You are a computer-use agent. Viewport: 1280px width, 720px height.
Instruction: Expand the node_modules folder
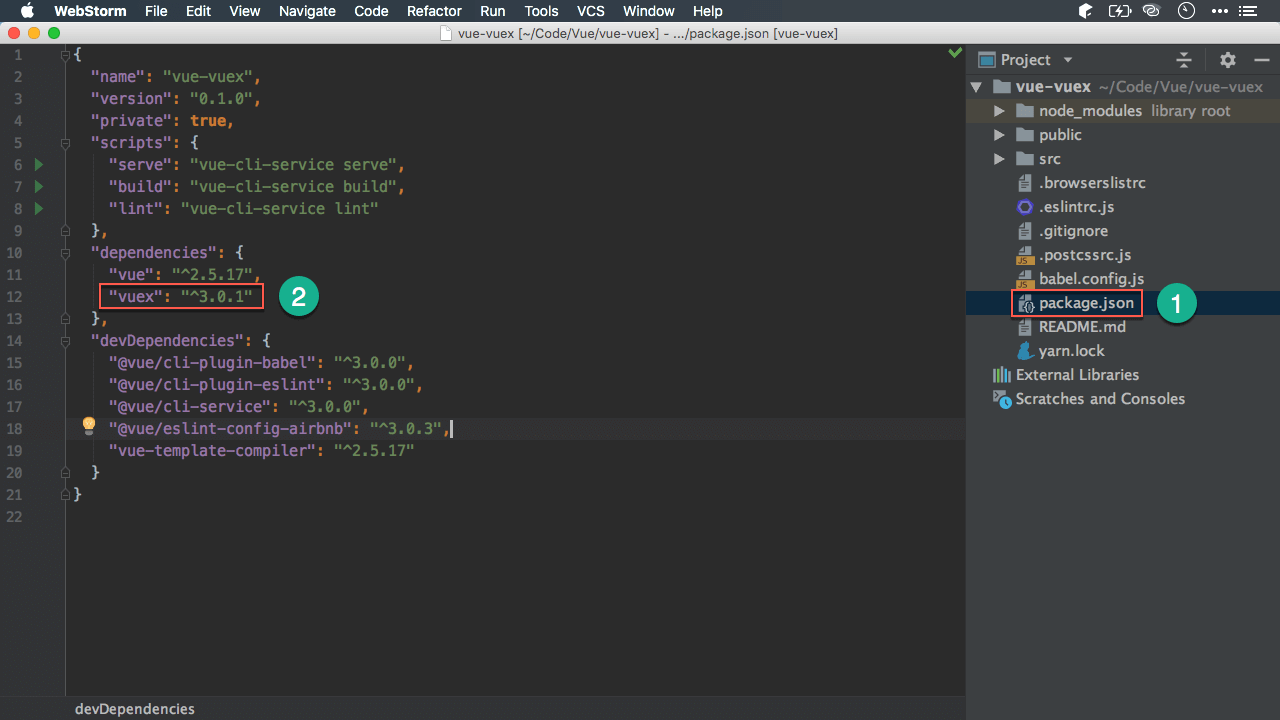click(x=999, y=111)
